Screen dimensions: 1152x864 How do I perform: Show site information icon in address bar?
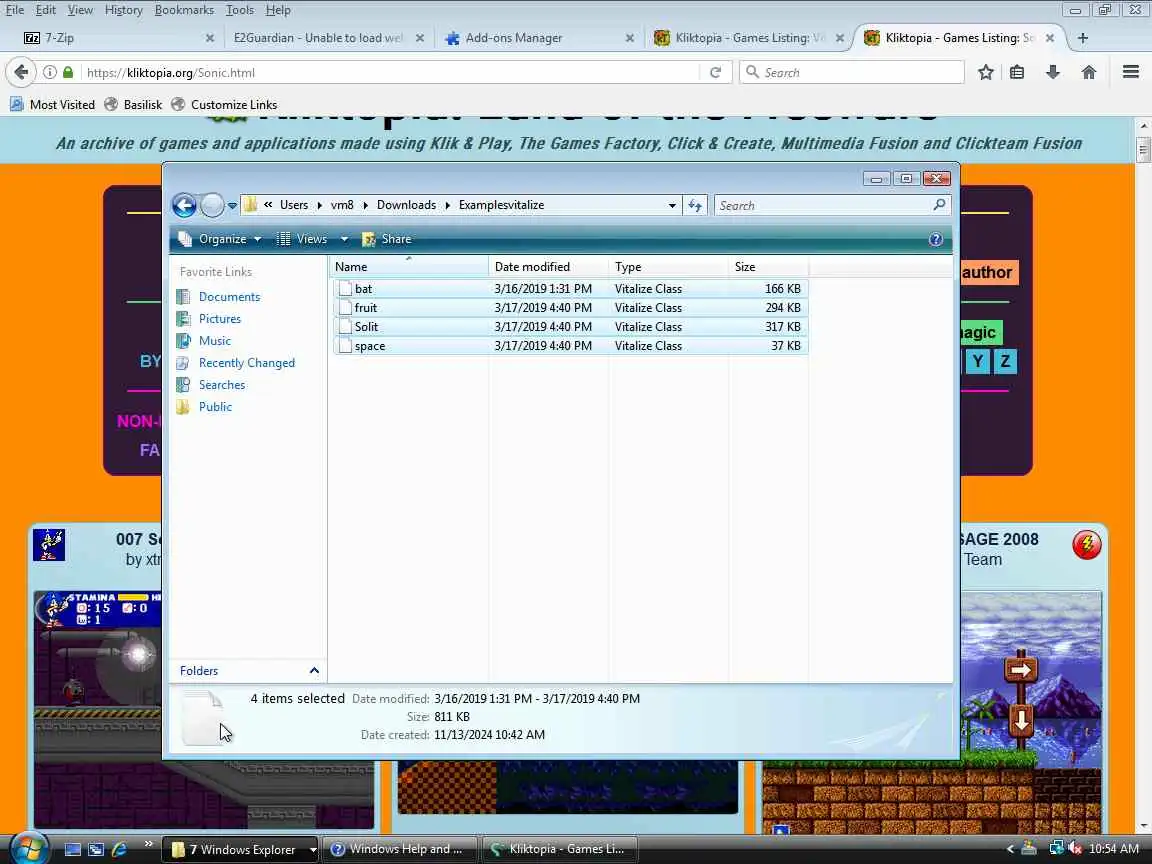(x=49, y=72)
